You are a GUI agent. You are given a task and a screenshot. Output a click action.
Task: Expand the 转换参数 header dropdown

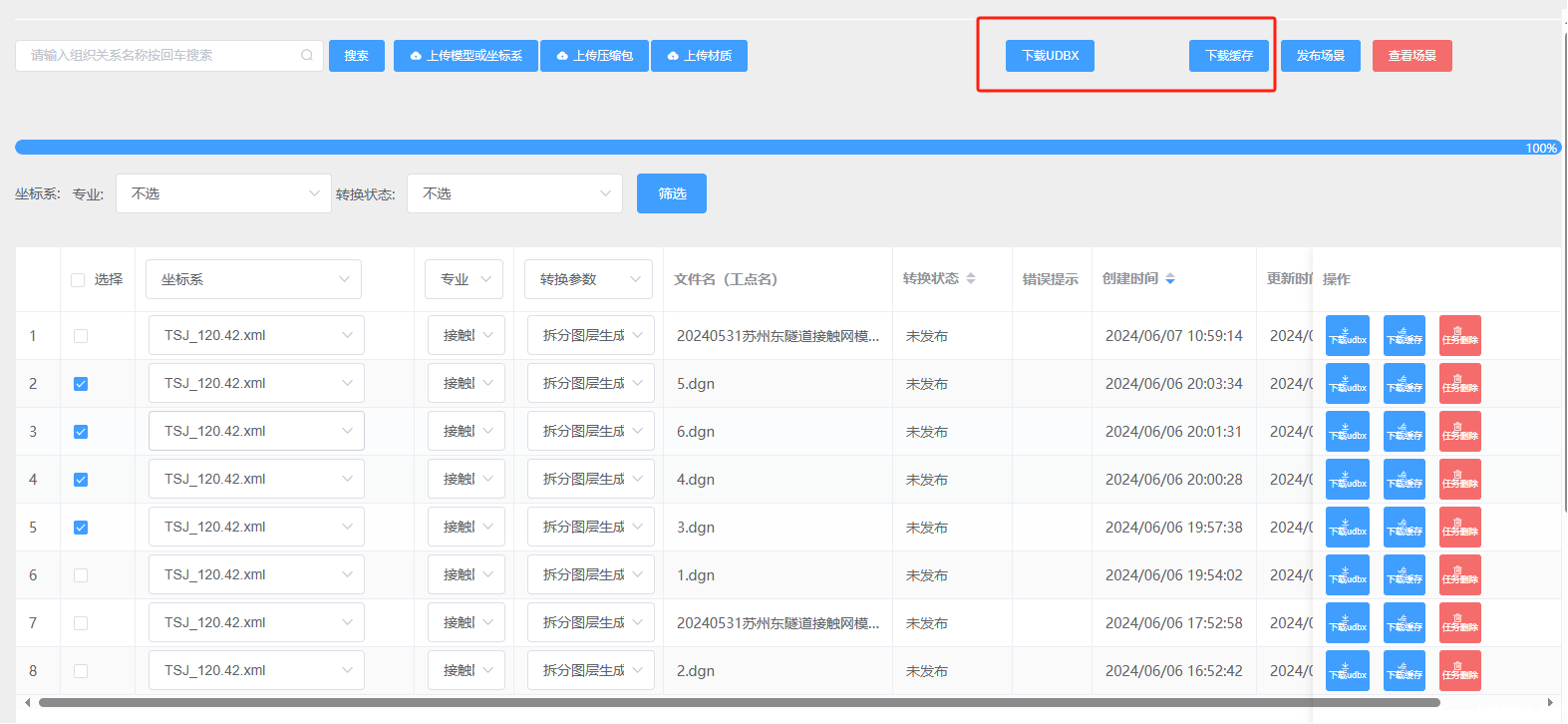(x=588, y=279)
